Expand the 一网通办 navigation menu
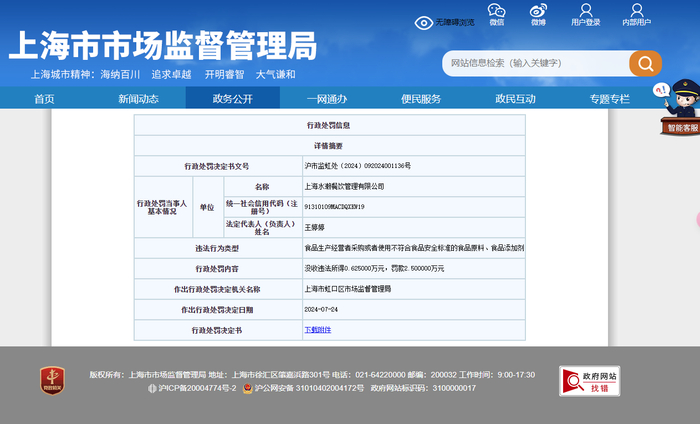Image resolution: width=700 pixels, height=424 pixels. point(326,99)
